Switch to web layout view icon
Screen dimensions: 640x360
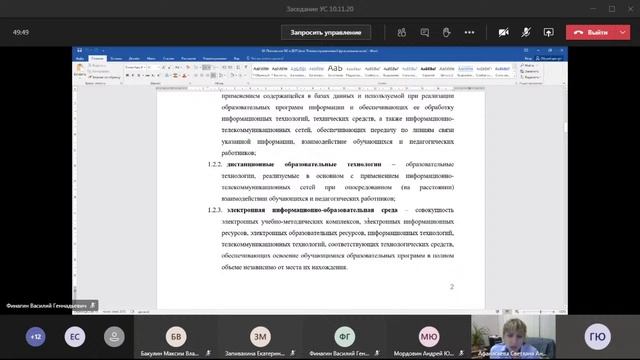pyautogui.click(x=517, y=311)
